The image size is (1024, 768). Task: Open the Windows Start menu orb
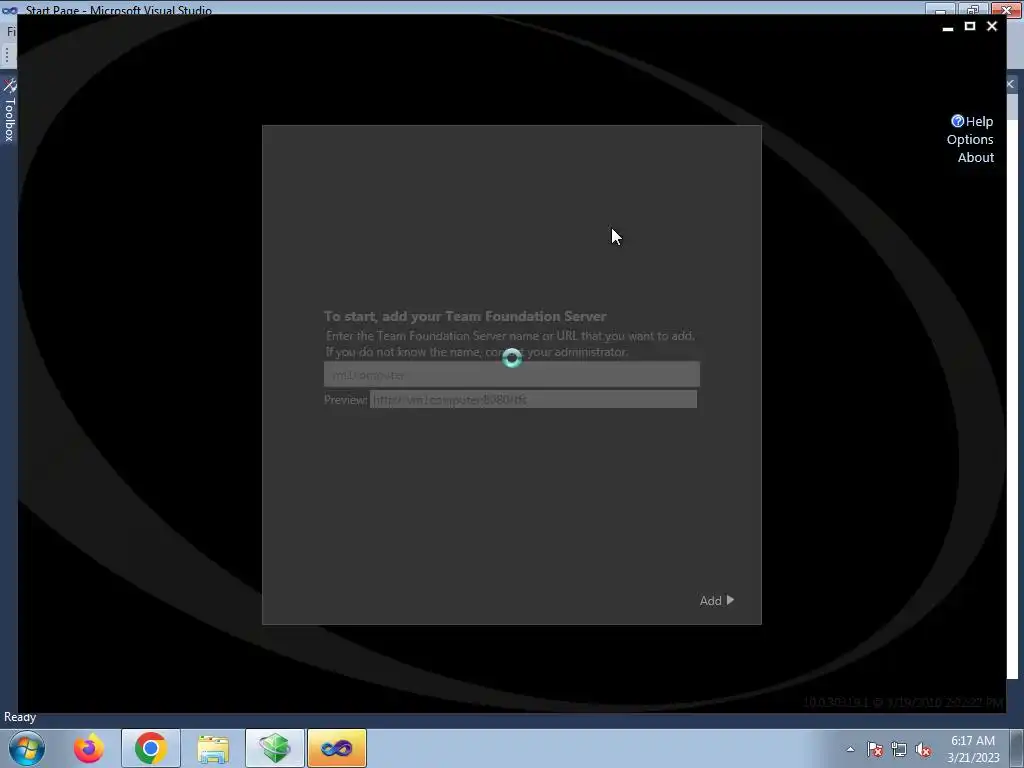26,748
